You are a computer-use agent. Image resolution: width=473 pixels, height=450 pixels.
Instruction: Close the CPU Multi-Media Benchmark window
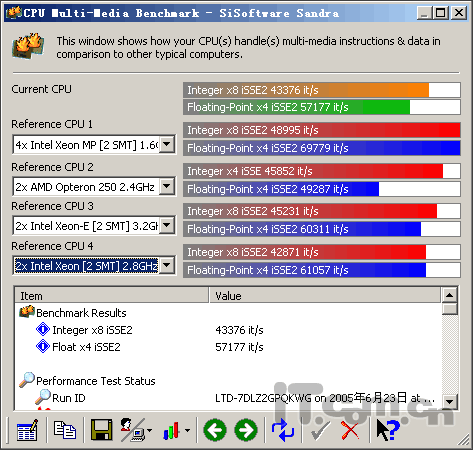point(459,13)
